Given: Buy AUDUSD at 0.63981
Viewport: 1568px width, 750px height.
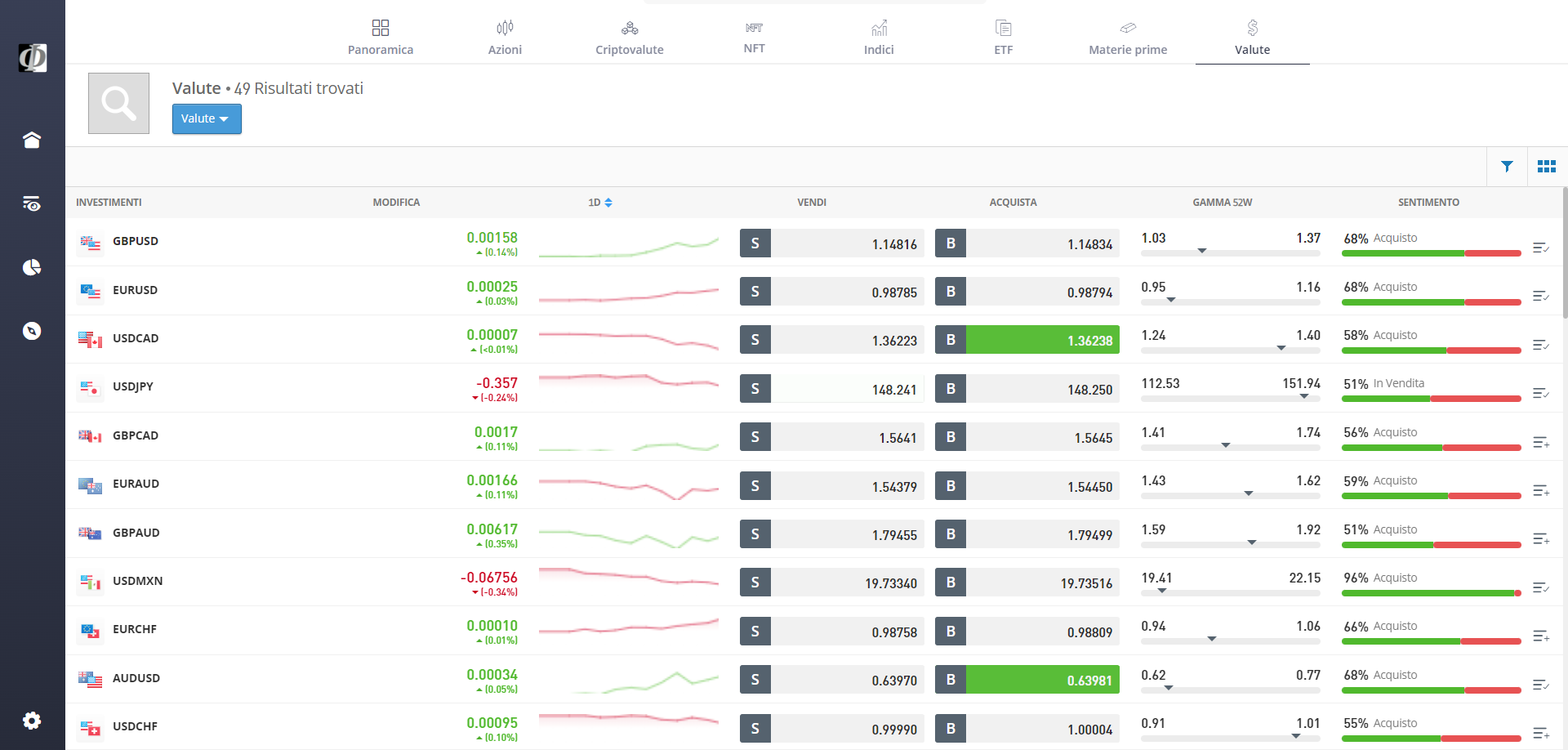Looking at the screenshot, I should (x=1027, y=680).
